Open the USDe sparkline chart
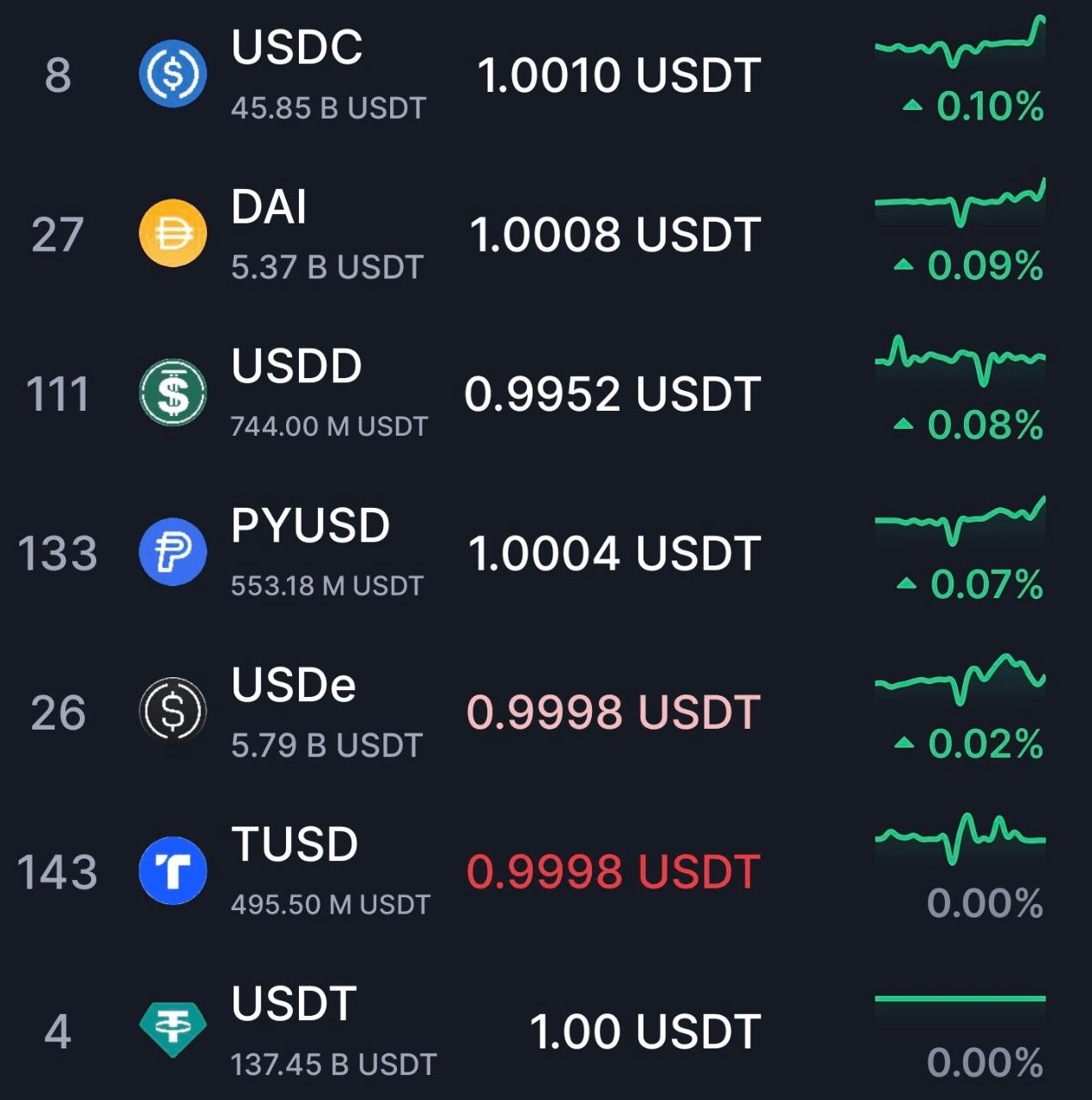 point(960,679)
